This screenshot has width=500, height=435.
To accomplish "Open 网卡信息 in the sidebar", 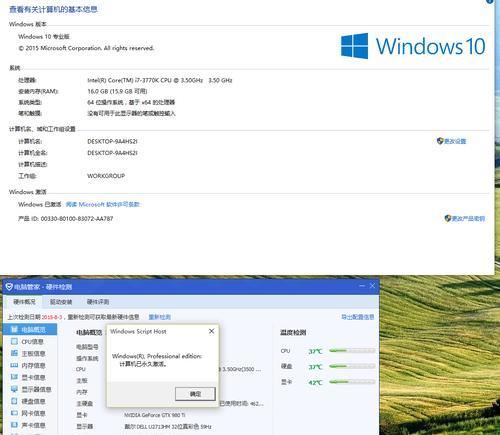I will 28,413.
